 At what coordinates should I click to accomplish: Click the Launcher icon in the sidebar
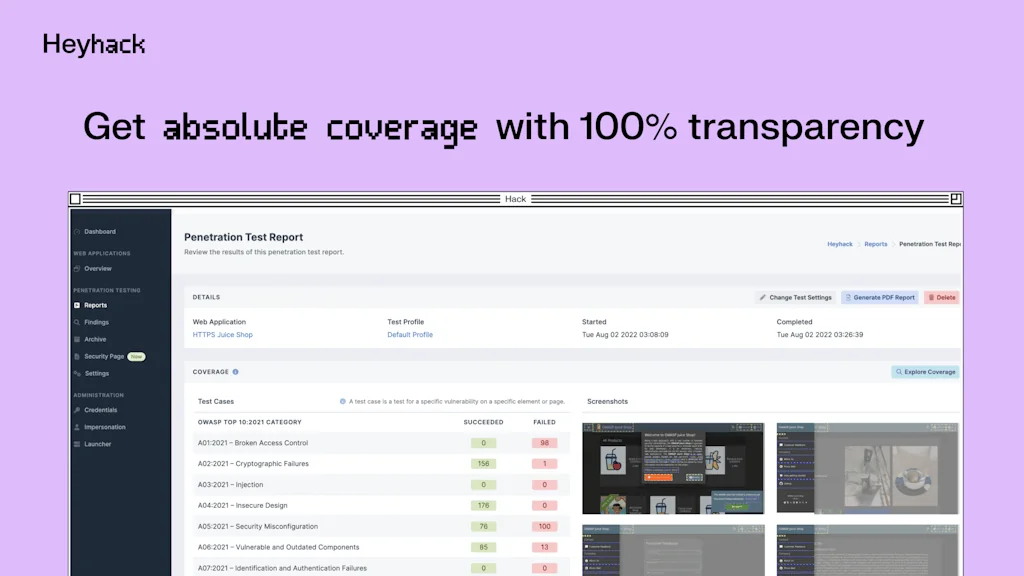click(x=77, y=444)
